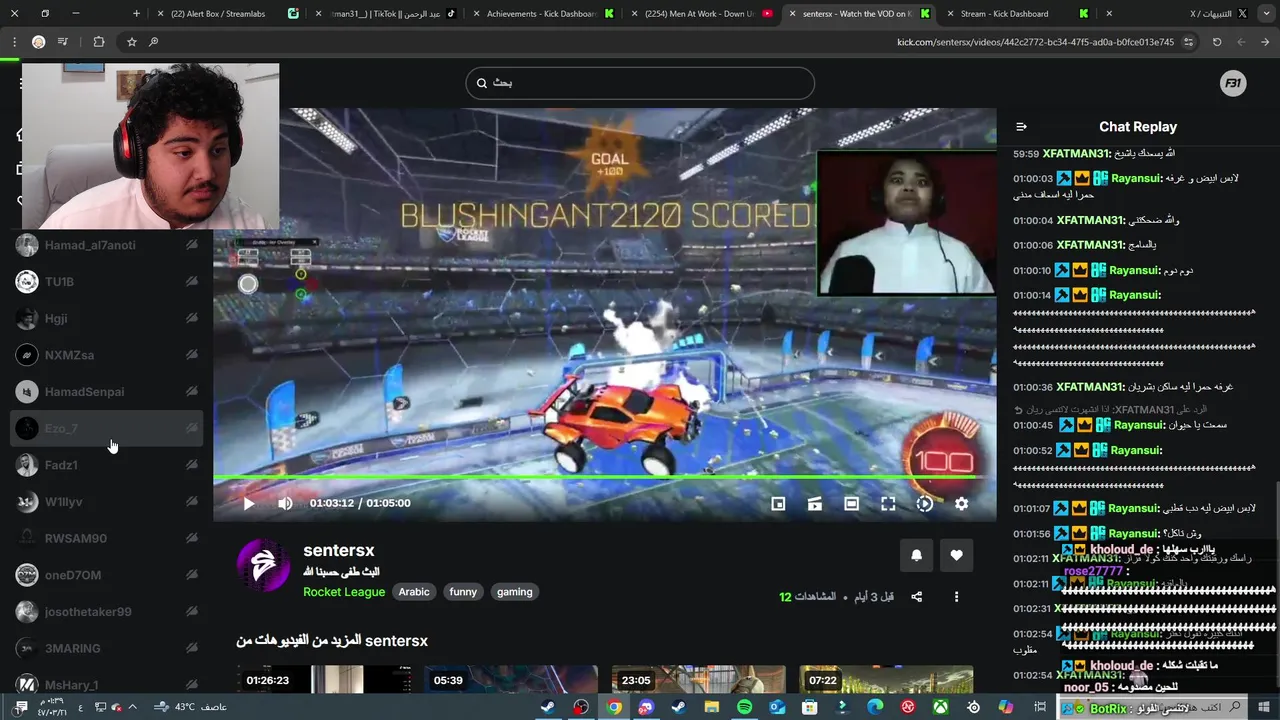Open the clip creation button in player
1280x720 pixels.
pyautogui.click(x=815, y=504)
